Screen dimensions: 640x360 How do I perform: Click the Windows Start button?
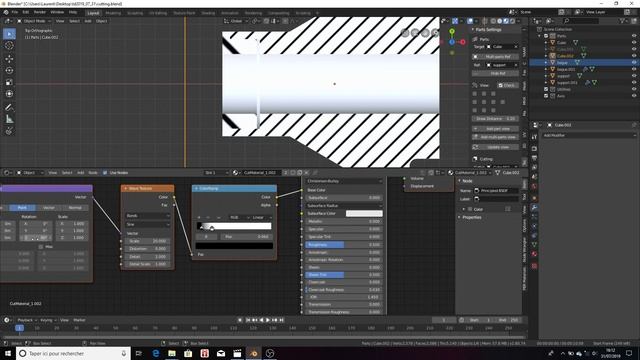click(8, 353)
